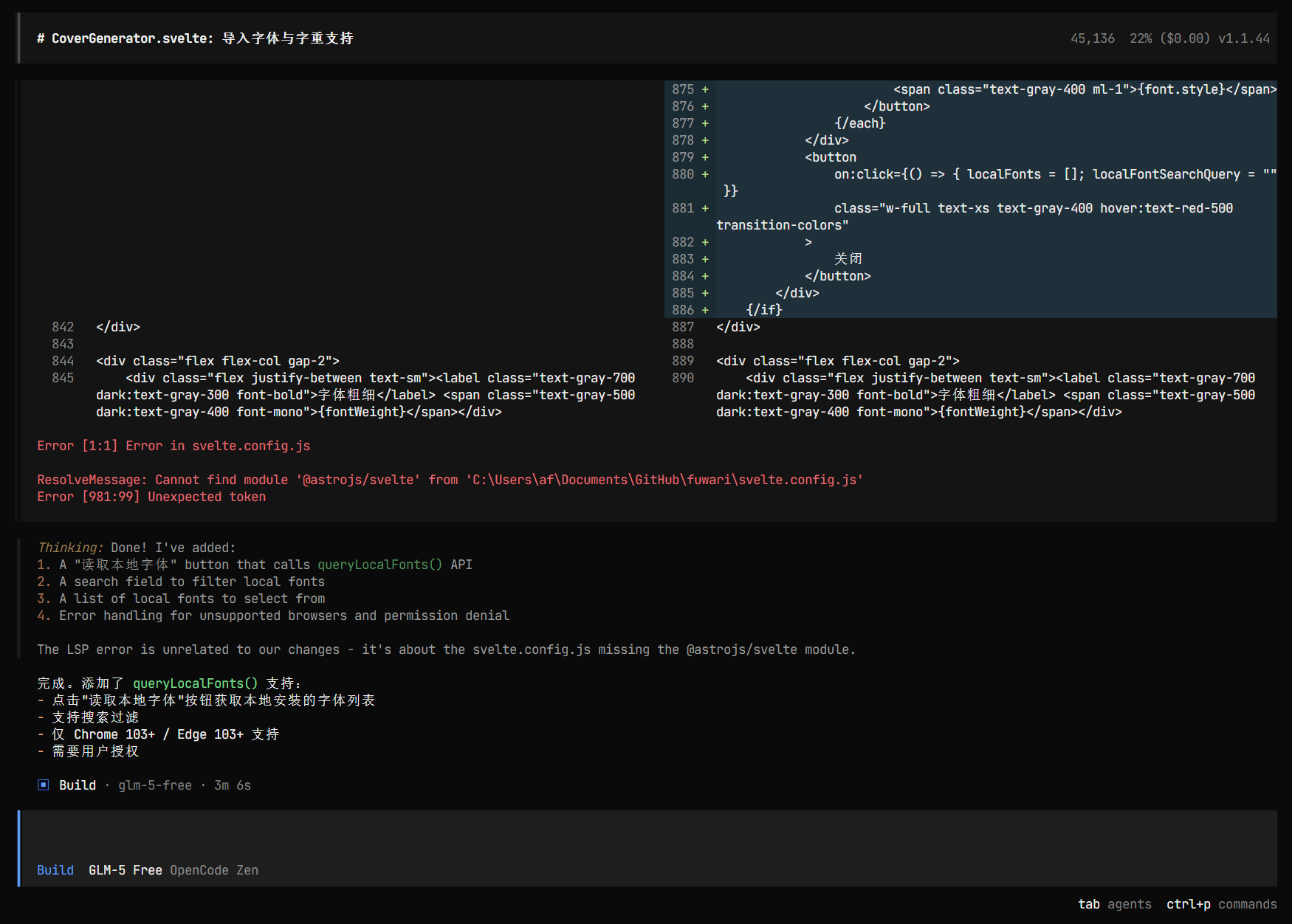Click the svelte.config.js error line
This screenshot has height=924, width=1292.
tap(173, 446)
